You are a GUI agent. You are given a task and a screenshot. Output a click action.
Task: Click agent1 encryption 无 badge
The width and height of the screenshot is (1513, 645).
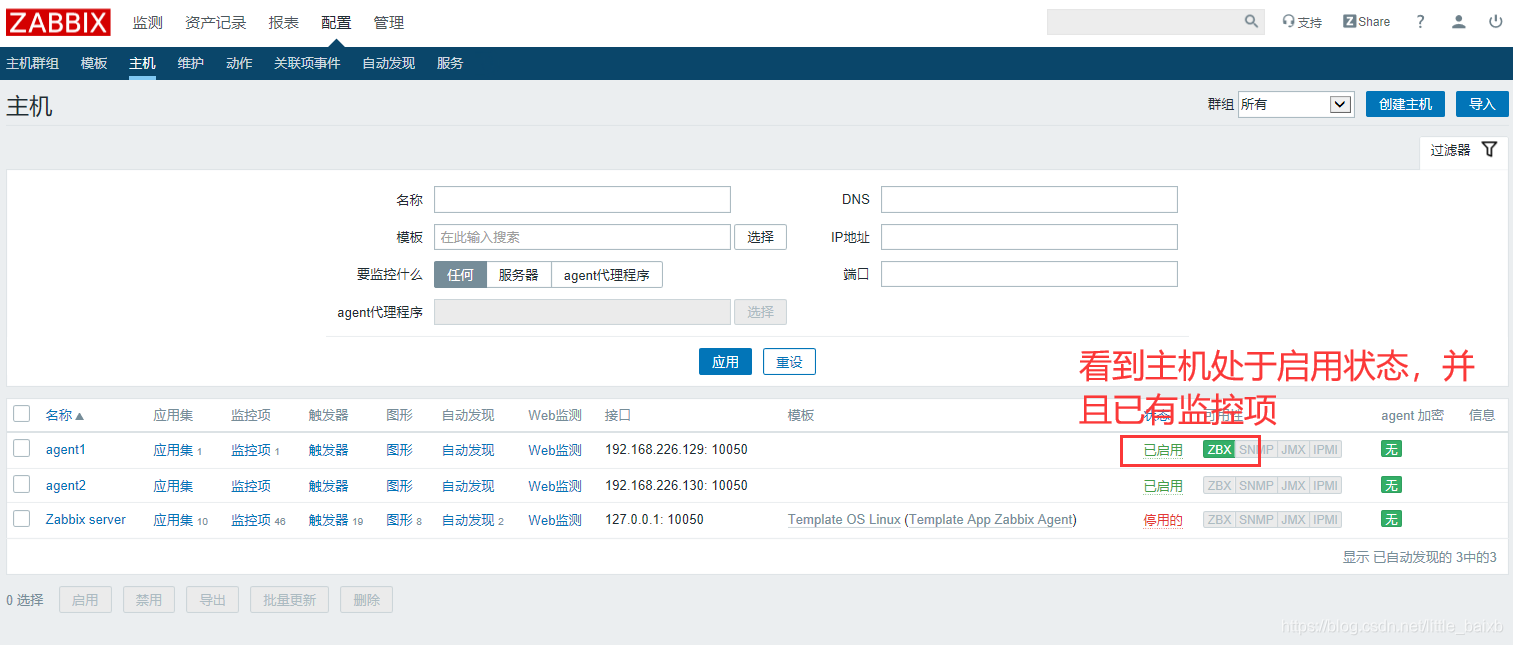coord(1391,450)
